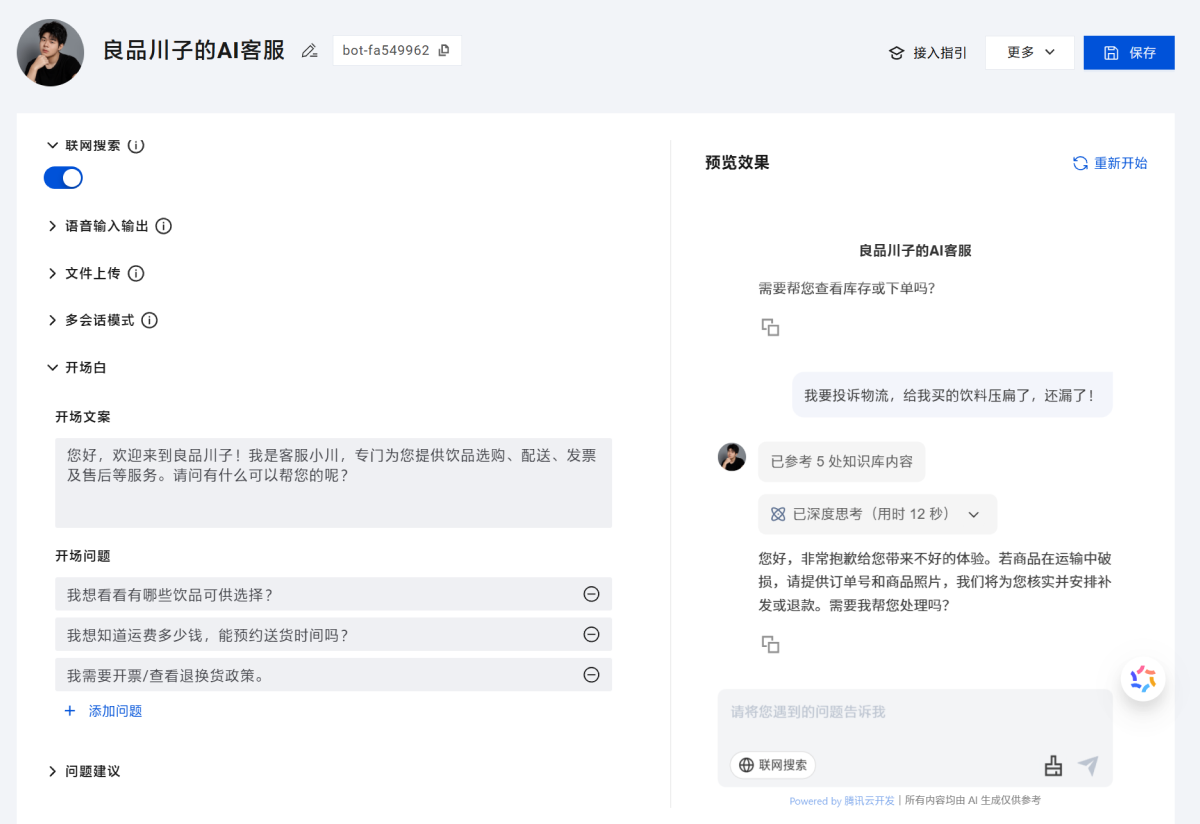Open the 更多 dropdown menu
1200x824 pixels.
[1030, 53]
